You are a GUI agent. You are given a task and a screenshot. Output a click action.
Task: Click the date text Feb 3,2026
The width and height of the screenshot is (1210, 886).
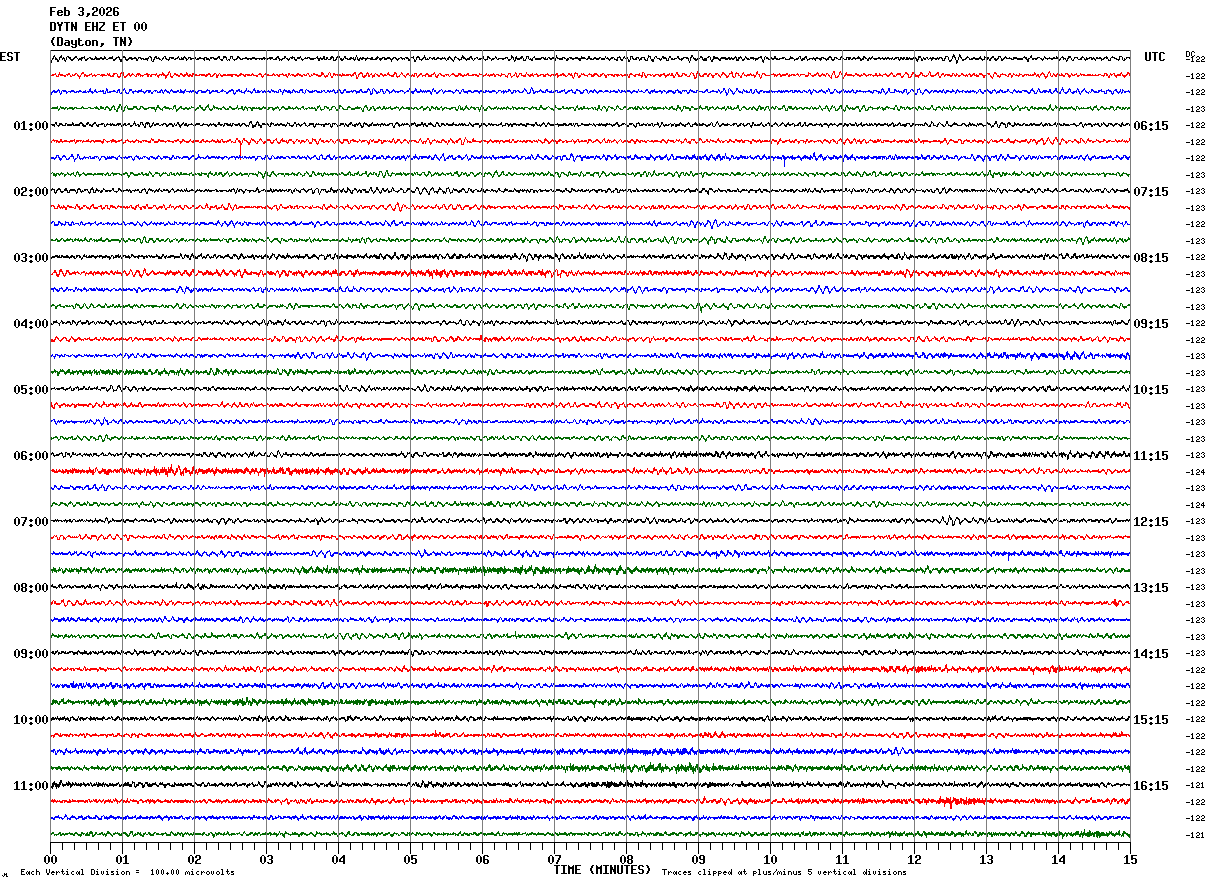(x=84, y=12)
